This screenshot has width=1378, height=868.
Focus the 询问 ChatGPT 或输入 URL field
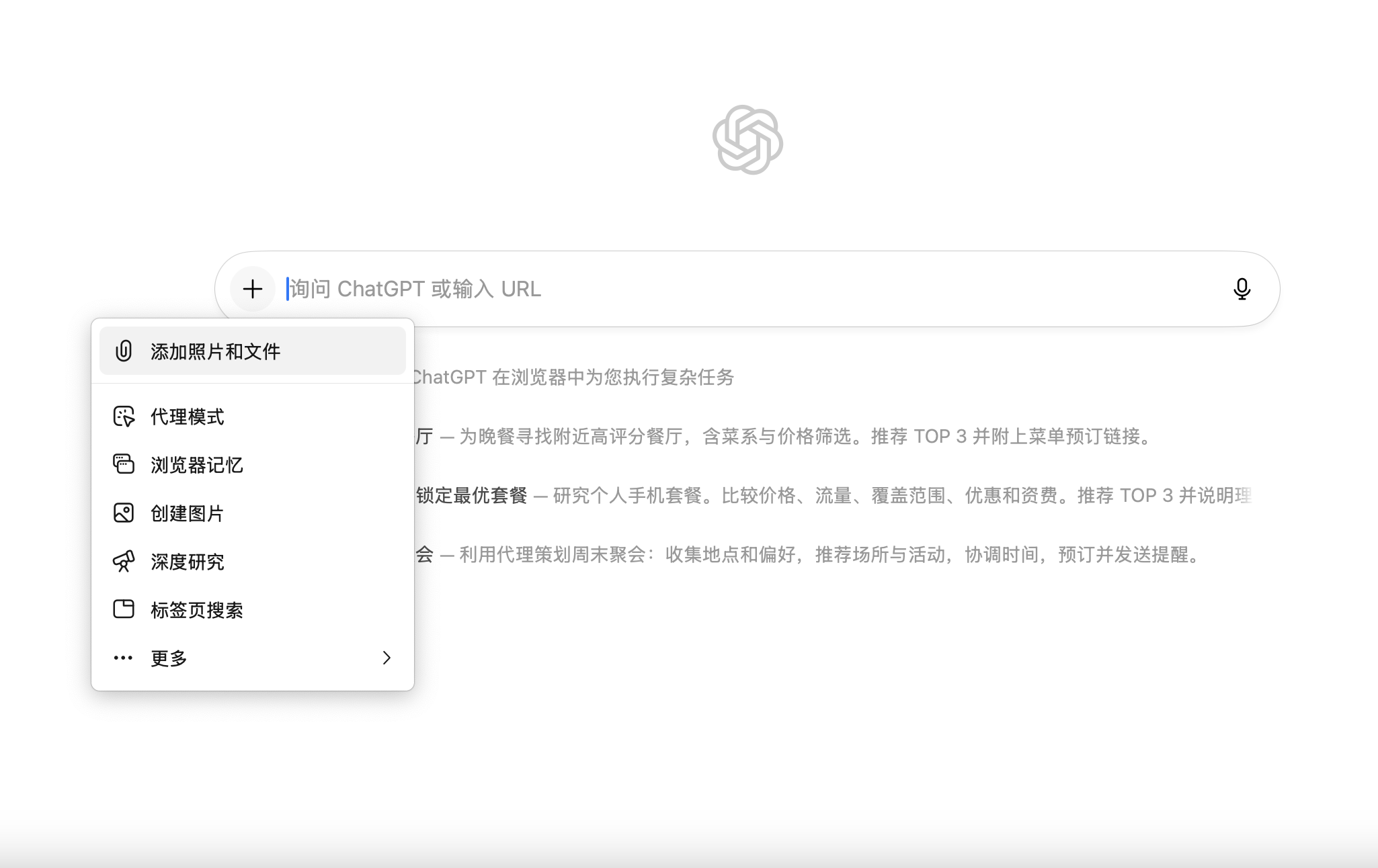coord(739,289)
